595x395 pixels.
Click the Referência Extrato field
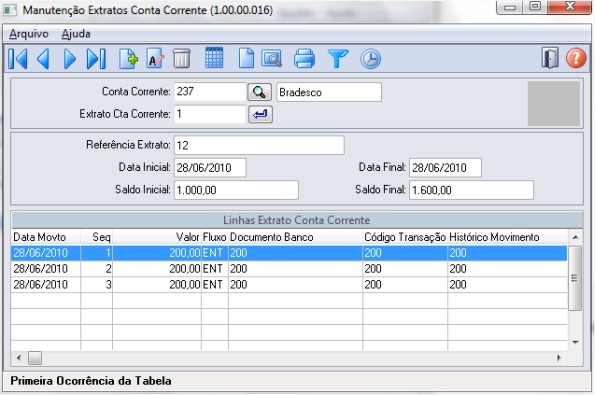pyautogui.click(x=259, y=145)
